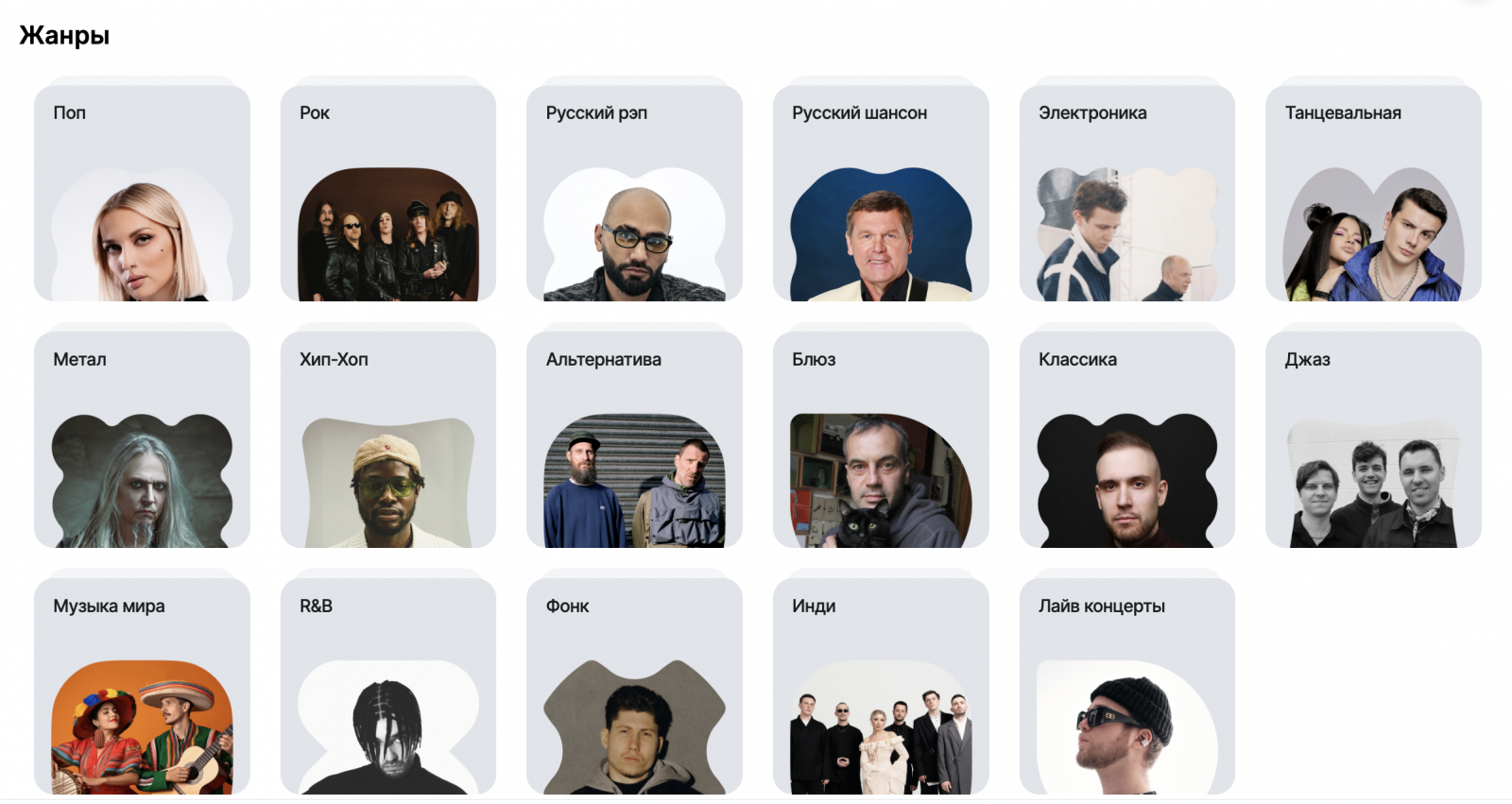Open the Классика genre card

coord(1127,439)
